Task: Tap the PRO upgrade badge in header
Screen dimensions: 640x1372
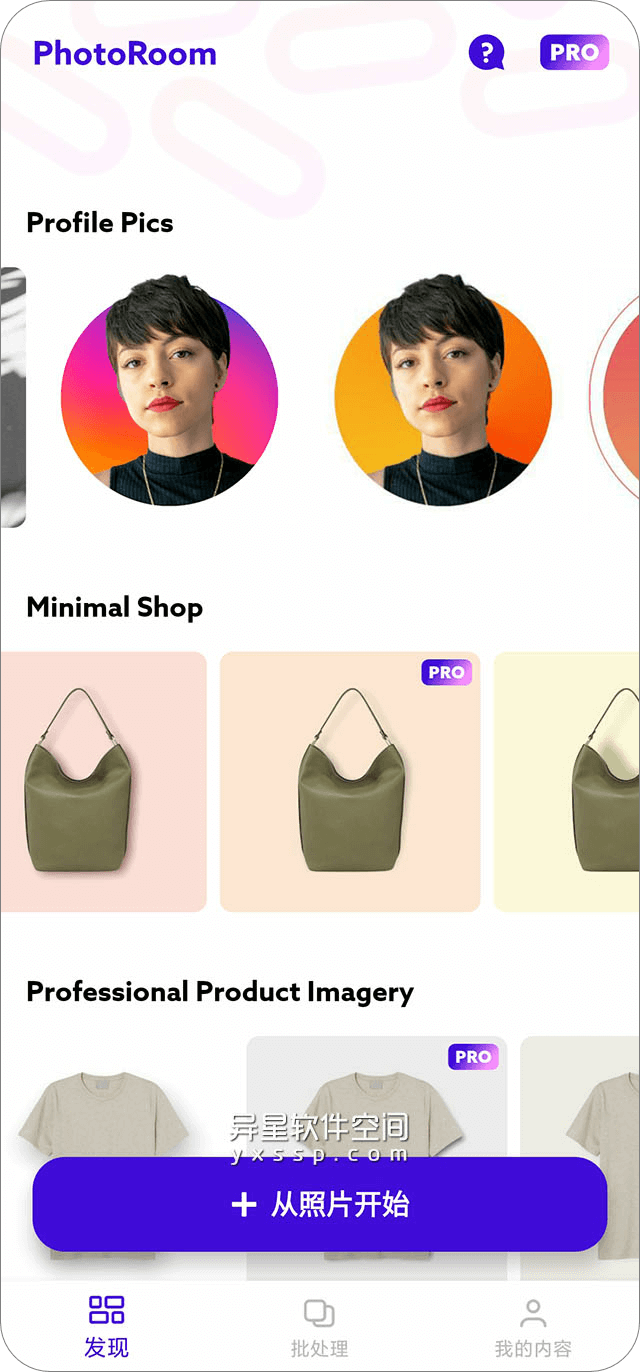Action: click(574, 52)
